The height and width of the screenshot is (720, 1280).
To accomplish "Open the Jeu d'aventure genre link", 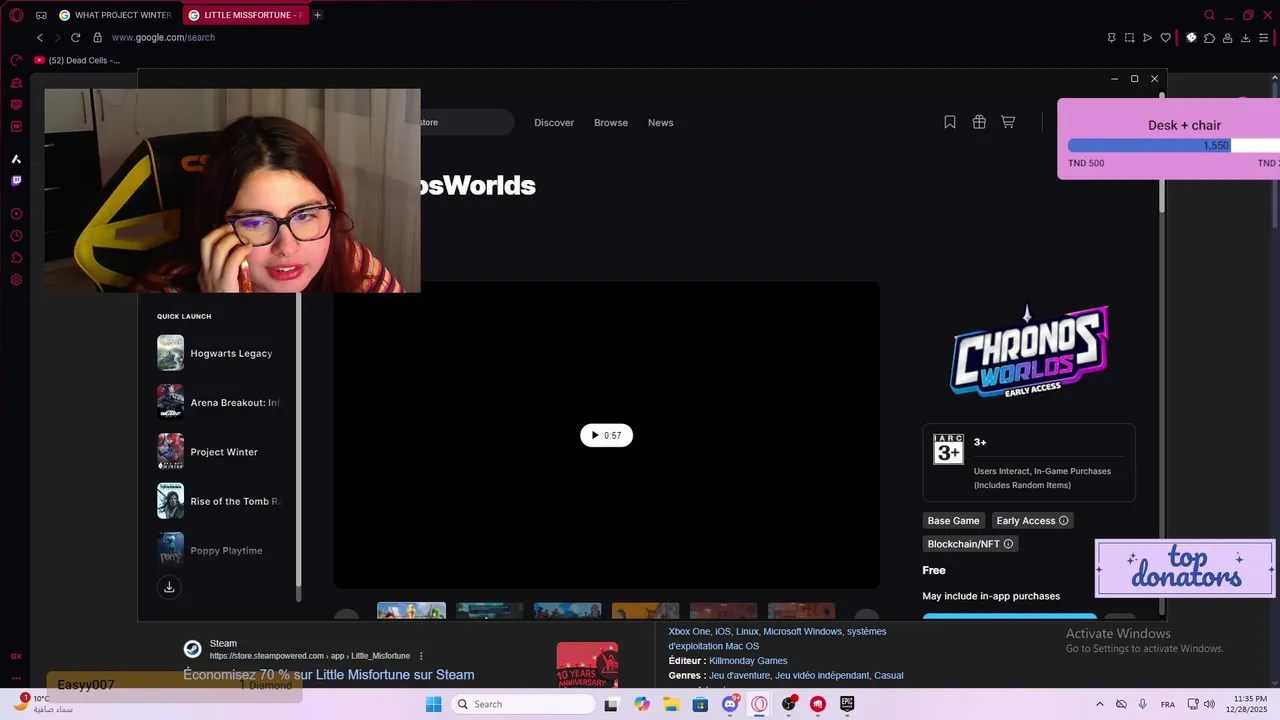I will [x=739, y=676].
